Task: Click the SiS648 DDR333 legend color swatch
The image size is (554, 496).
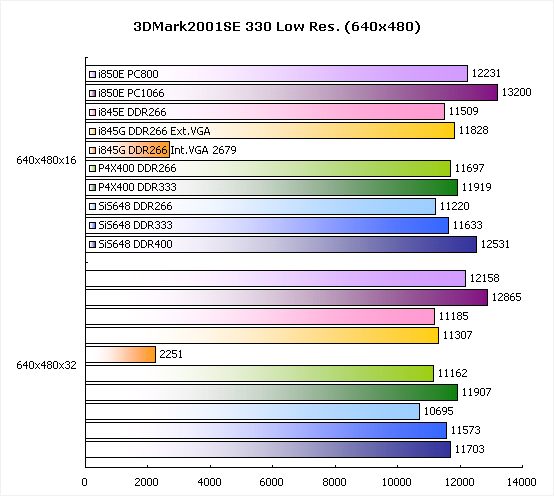Action: click(x=93, y=225)
